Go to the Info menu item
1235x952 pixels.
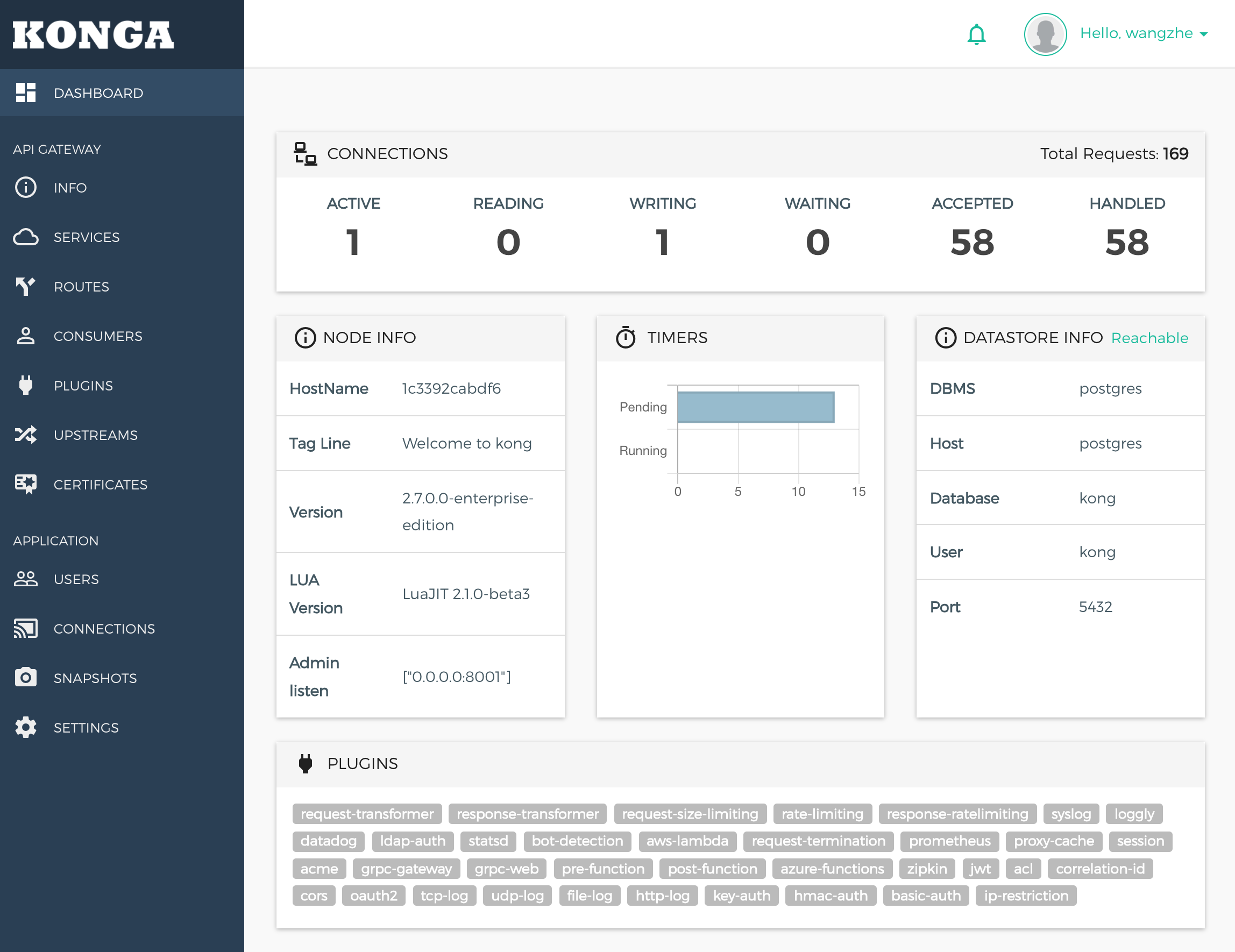coord(70,188)
